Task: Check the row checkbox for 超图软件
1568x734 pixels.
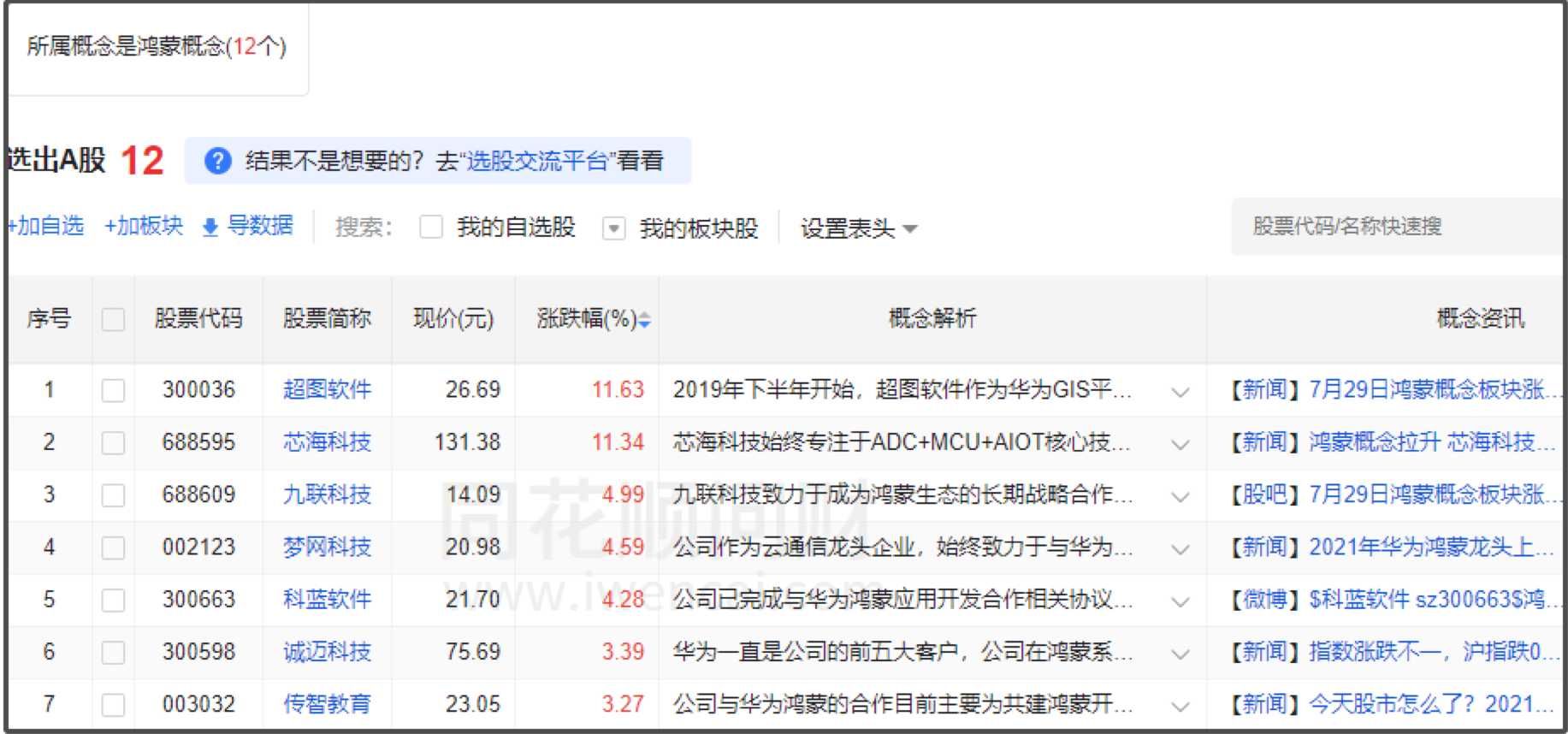Action: tap(113, 390)
